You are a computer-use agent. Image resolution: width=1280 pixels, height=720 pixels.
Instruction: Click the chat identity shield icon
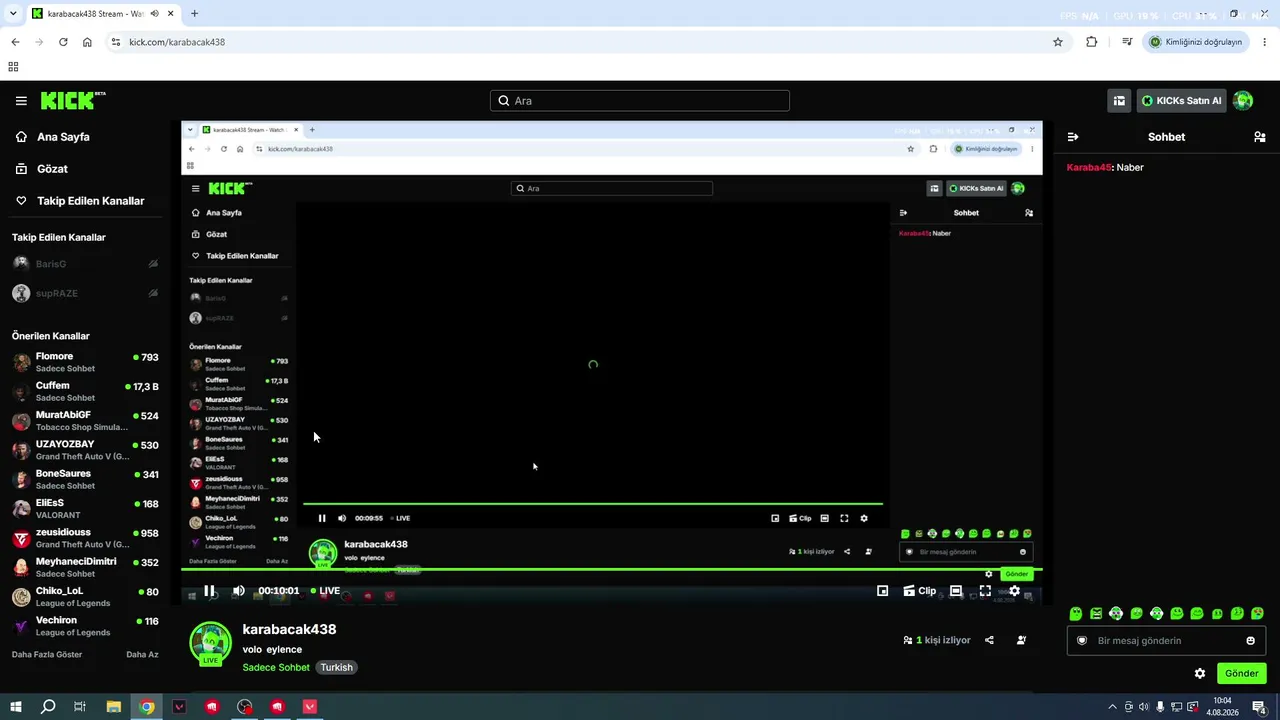[1081, 641]
